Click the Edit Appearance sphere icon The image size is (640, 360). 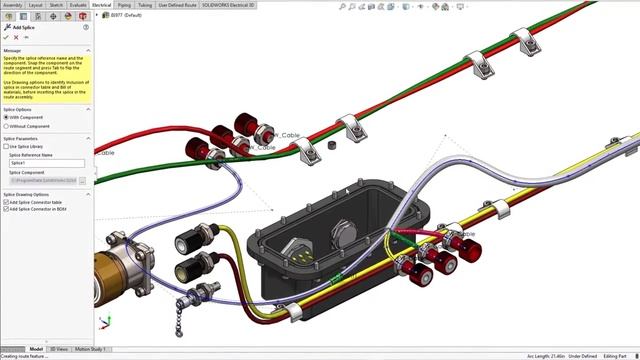[435, 7]
